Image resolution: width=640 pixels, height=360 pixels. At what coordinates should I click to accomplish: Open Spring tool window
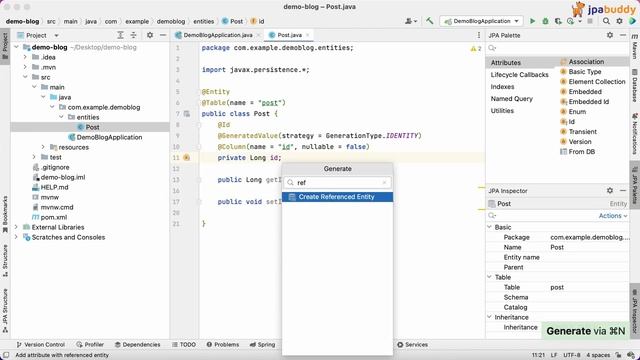[x=262, y=344]
